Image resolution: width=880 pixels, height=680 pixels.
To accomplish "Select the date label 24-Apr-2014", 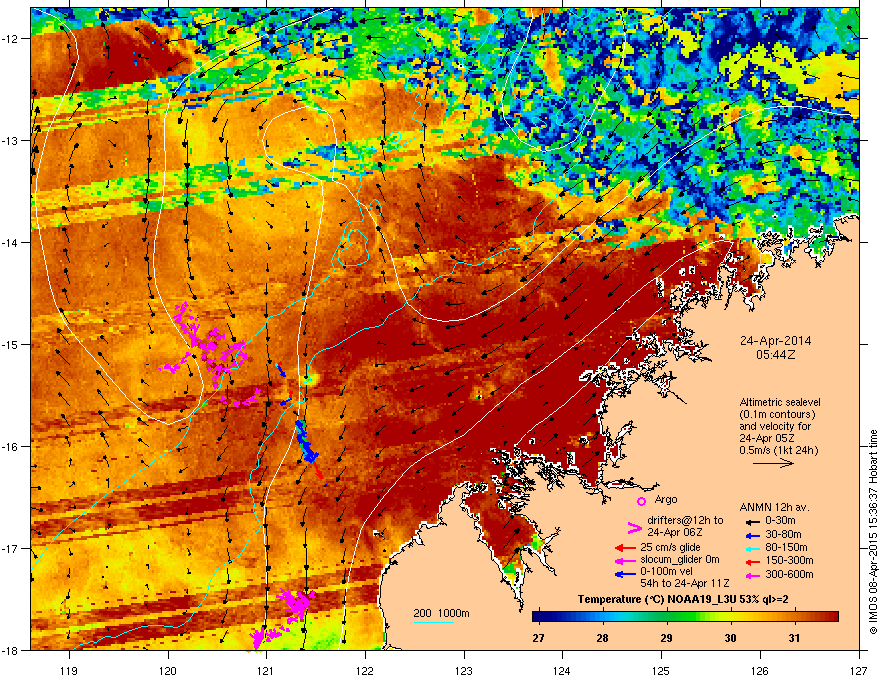I will pyautogui.click(x=775, y=341).
